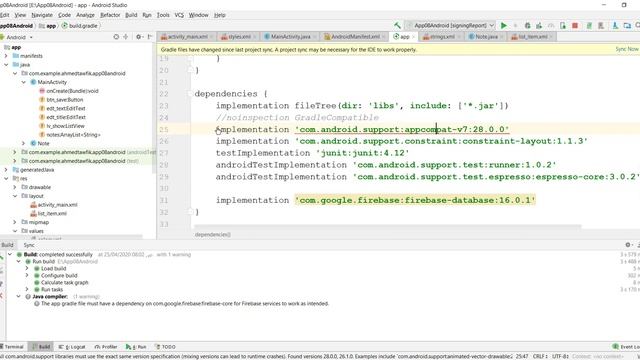
Task: Open the Event Log button
Action: 627,347
